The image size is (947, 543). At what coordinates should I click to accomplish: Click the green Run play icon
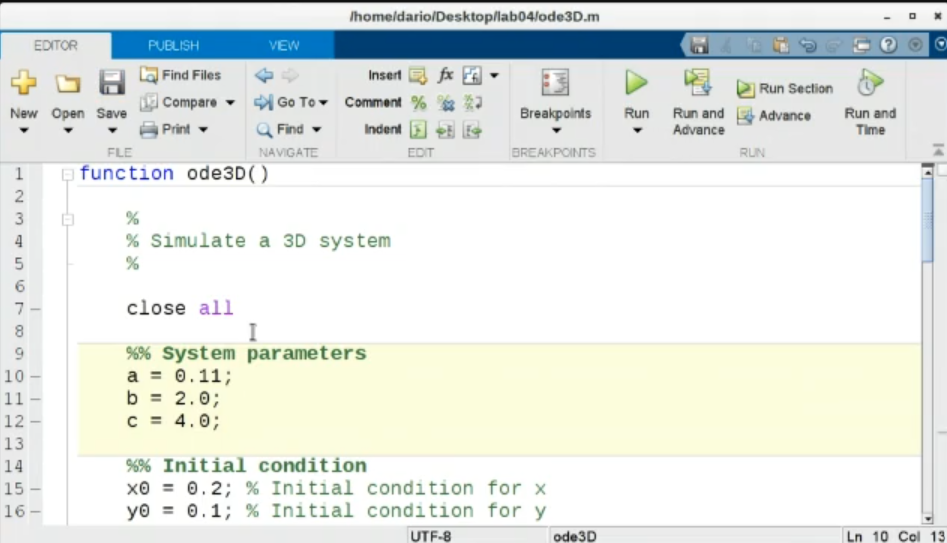tap(636, 83)
